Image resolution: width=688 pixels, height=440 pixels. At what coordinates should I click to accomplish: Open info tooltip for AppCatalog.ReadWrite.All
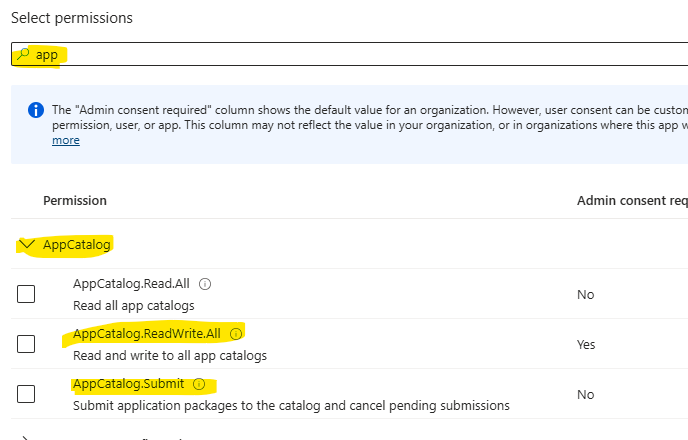click(x=236, y=334)
